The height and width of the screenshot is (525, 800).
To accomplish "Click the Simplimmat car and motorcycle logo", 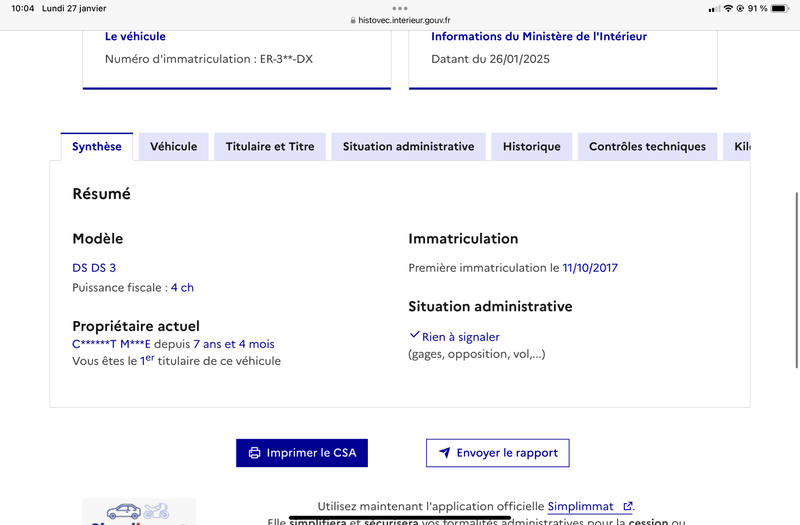I will coord(139,512).
